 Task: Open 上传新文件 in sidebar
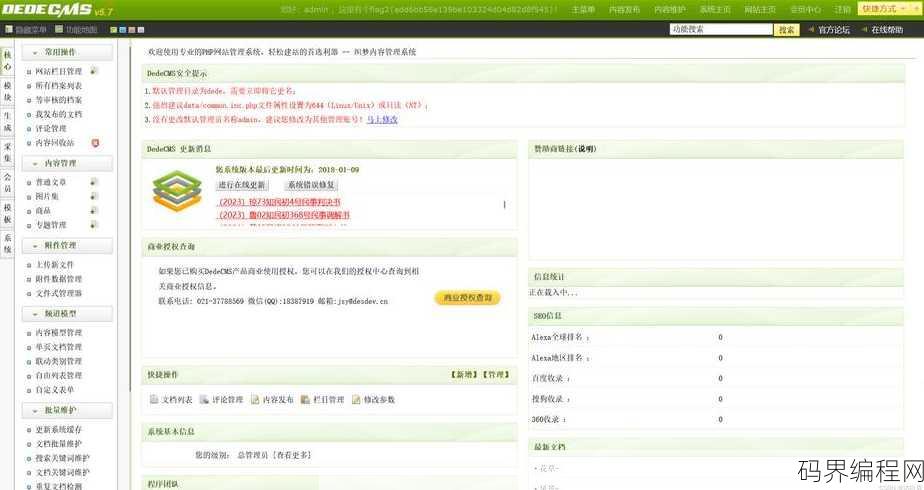tap(54, 264)
